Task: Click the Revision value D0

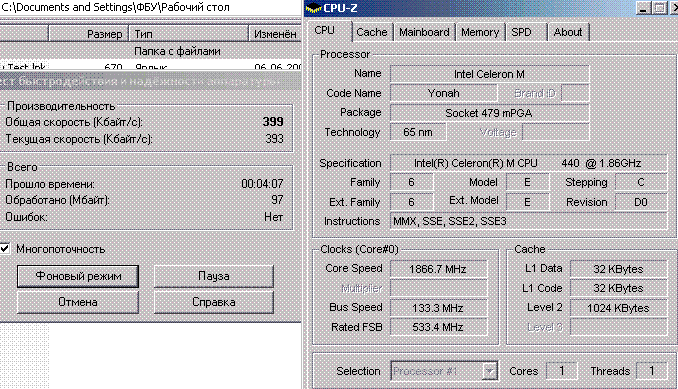Action: point(641,202)
